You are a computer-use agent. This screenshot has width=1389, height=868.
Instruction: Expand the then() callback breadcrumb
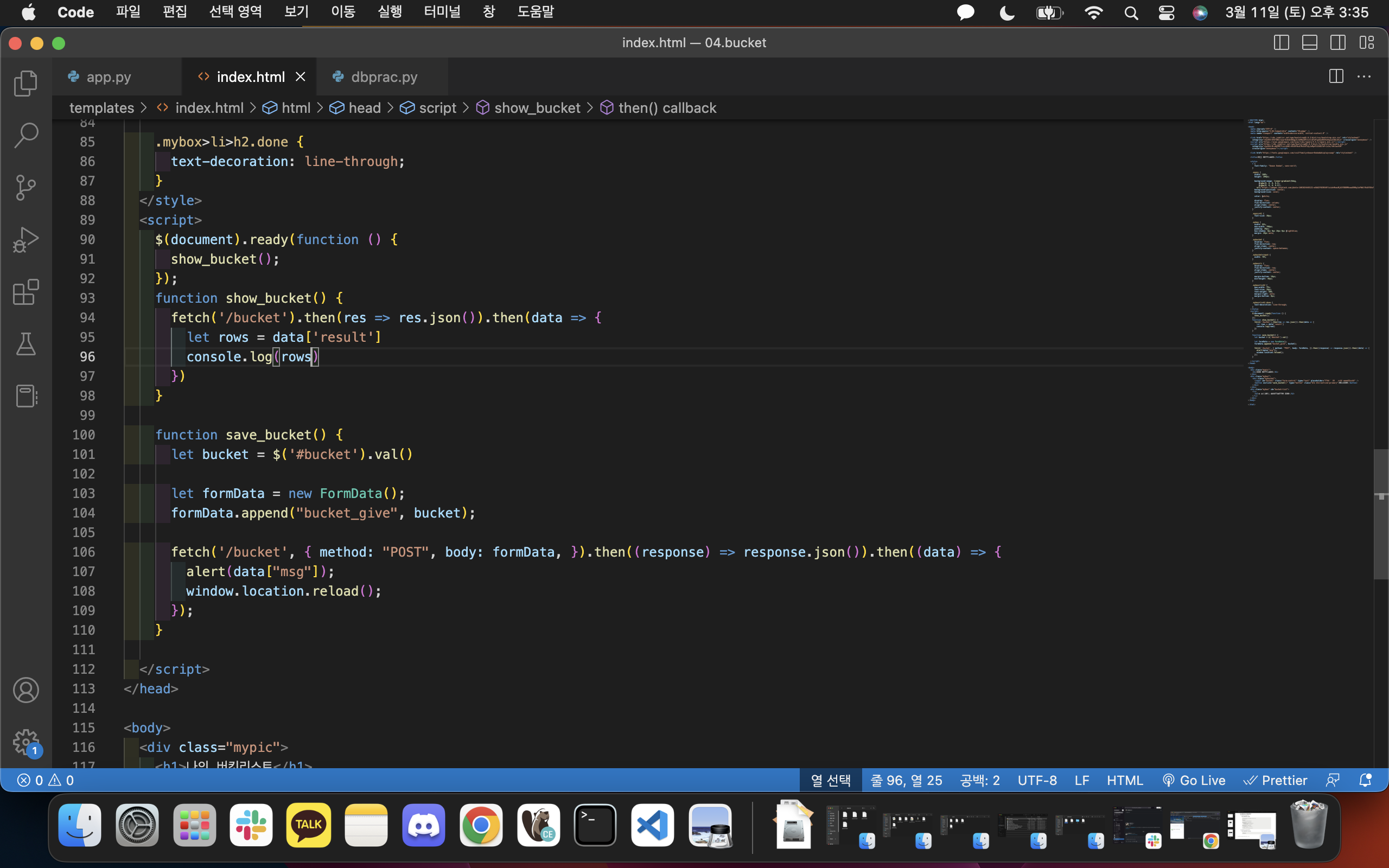(658, 108)
